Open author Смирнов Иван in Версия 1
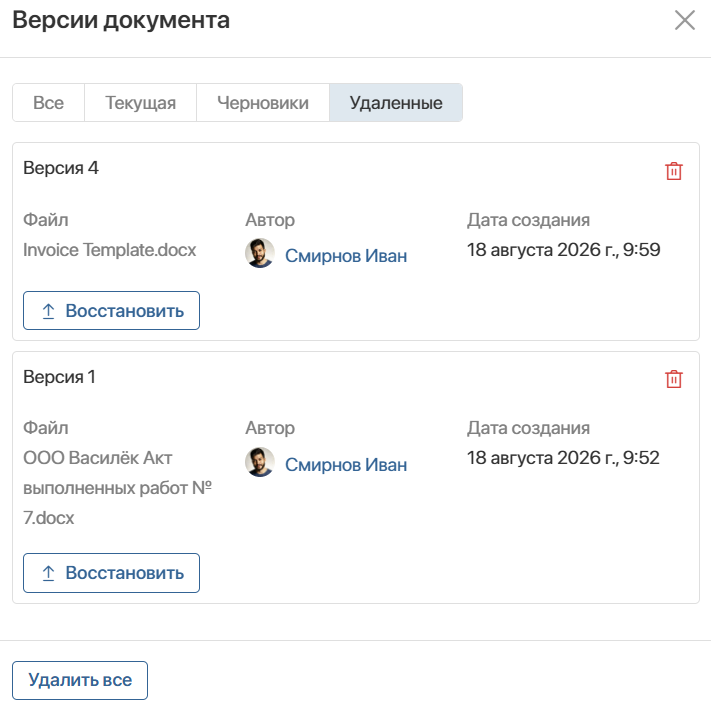 click(346, 465)
